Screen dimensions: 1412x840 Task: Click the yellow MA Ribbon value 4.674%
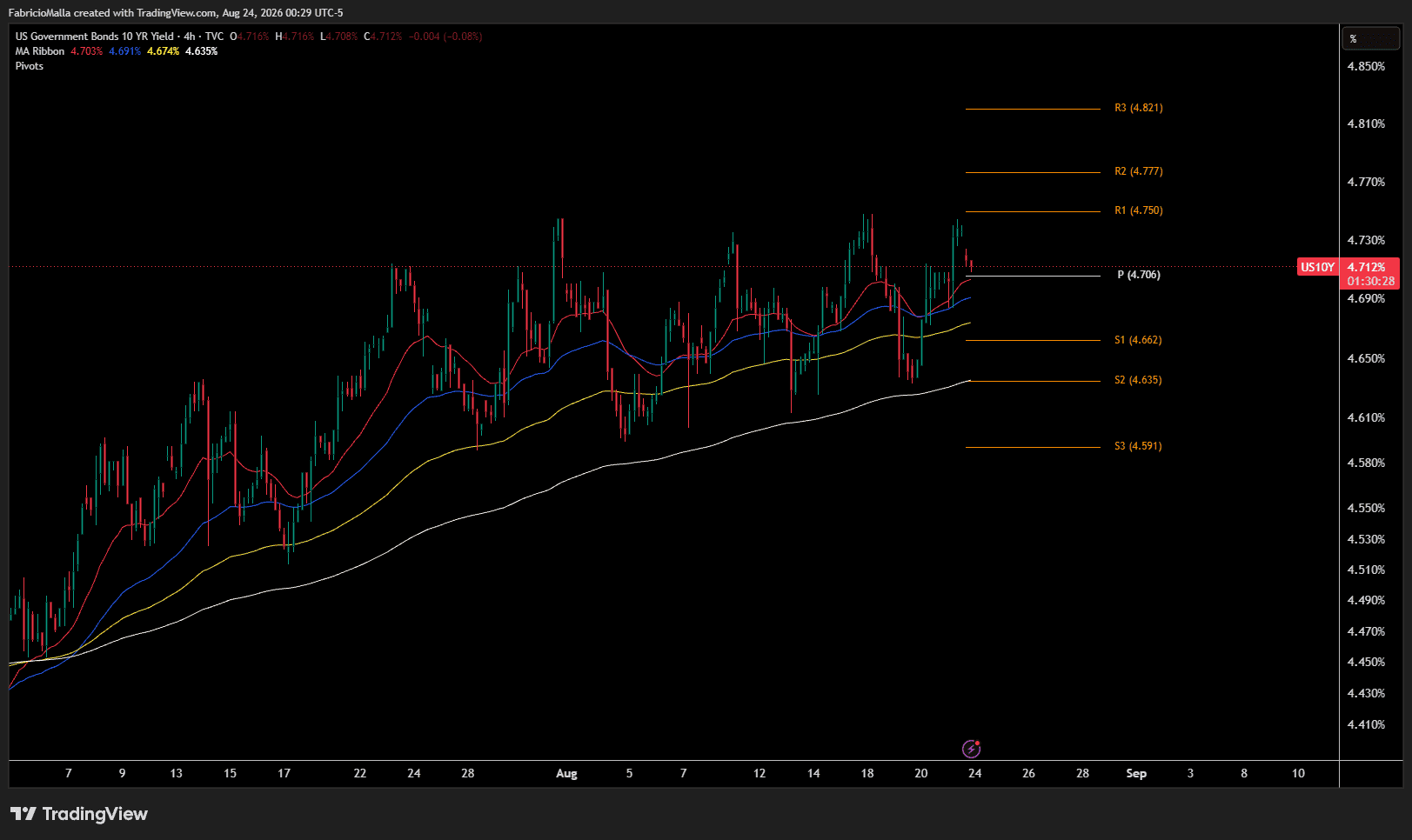tap(164, 51)
